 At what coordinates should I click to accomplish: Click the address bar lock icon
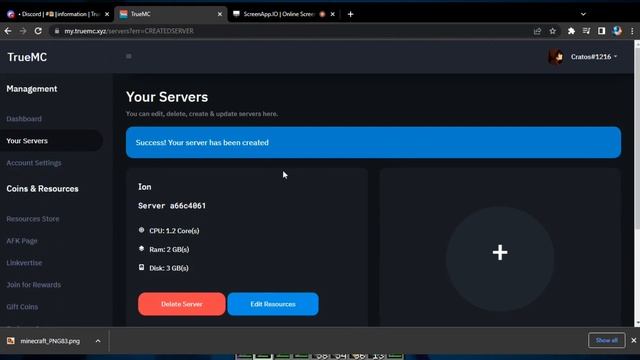coord(57,31)
